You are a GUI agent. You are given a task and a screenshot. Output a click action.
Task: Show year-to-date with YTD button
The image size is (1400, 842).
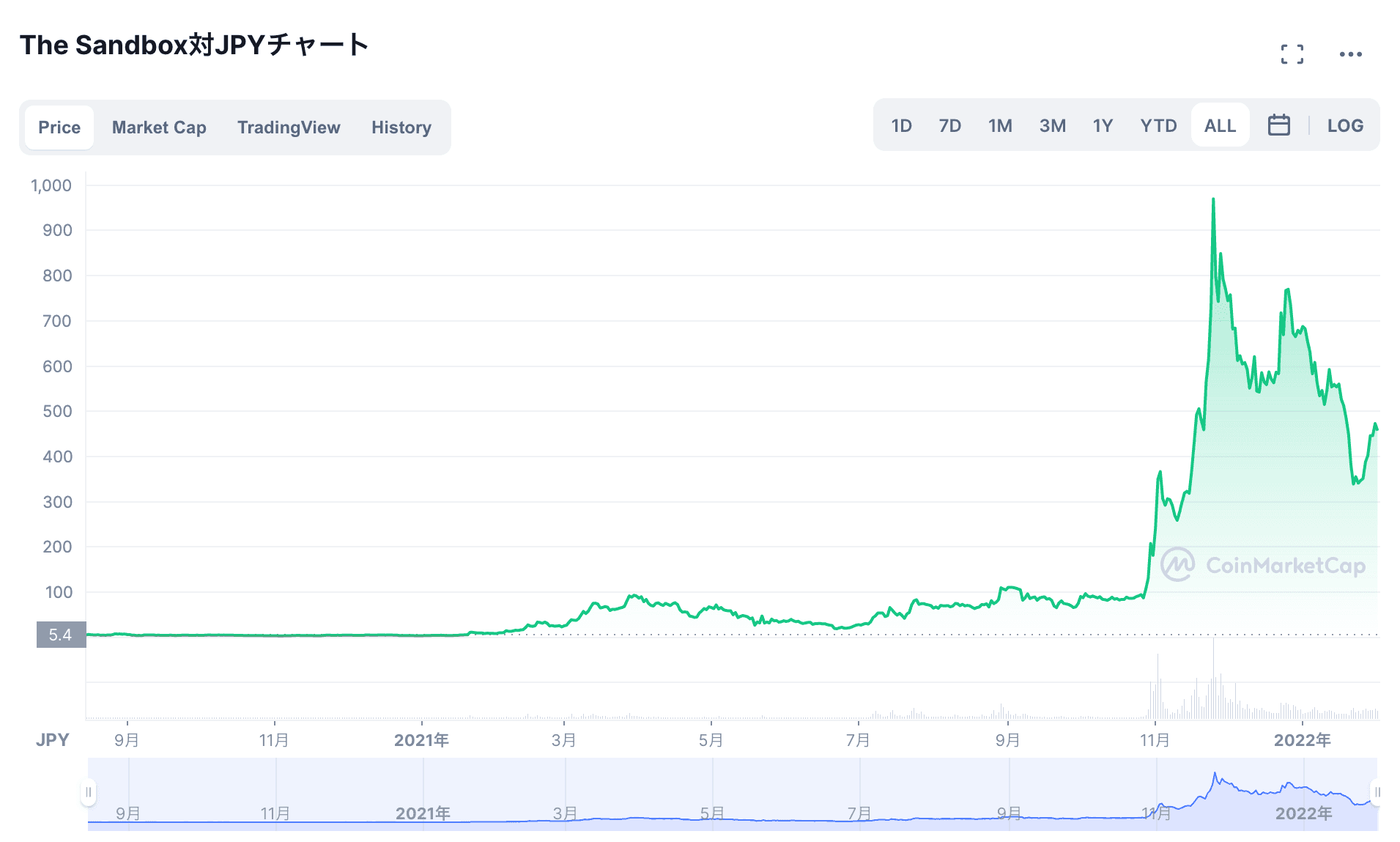click(1158, 126)
